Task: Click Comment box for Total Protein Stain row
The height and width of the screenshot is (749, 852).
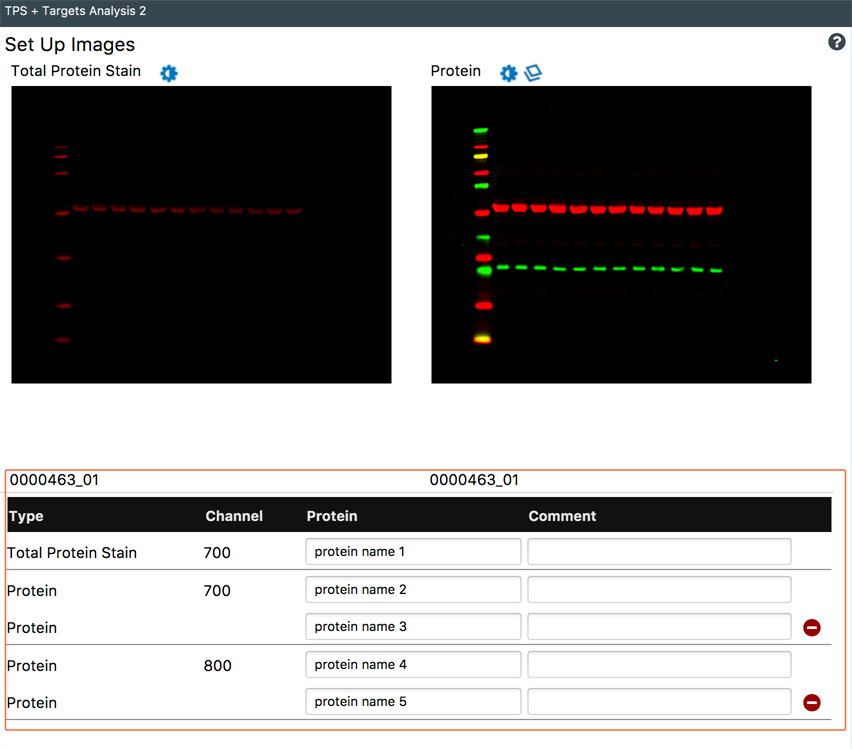Action: (659, 552)
